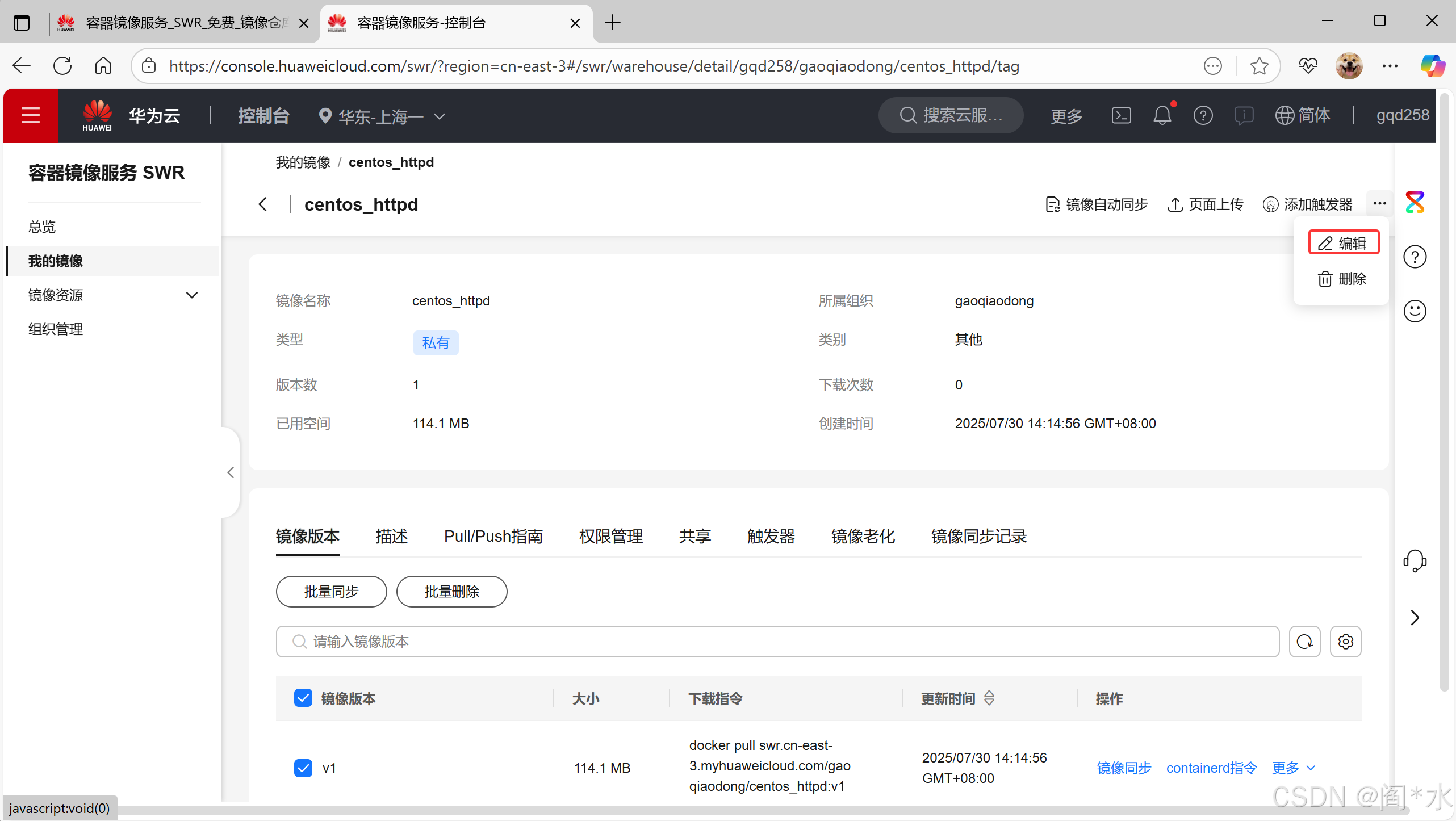The width and height of the screenshot is (1456, 821).
Task: Open the CloudShell terminal icon
Action: click(x=1121, y=116)
